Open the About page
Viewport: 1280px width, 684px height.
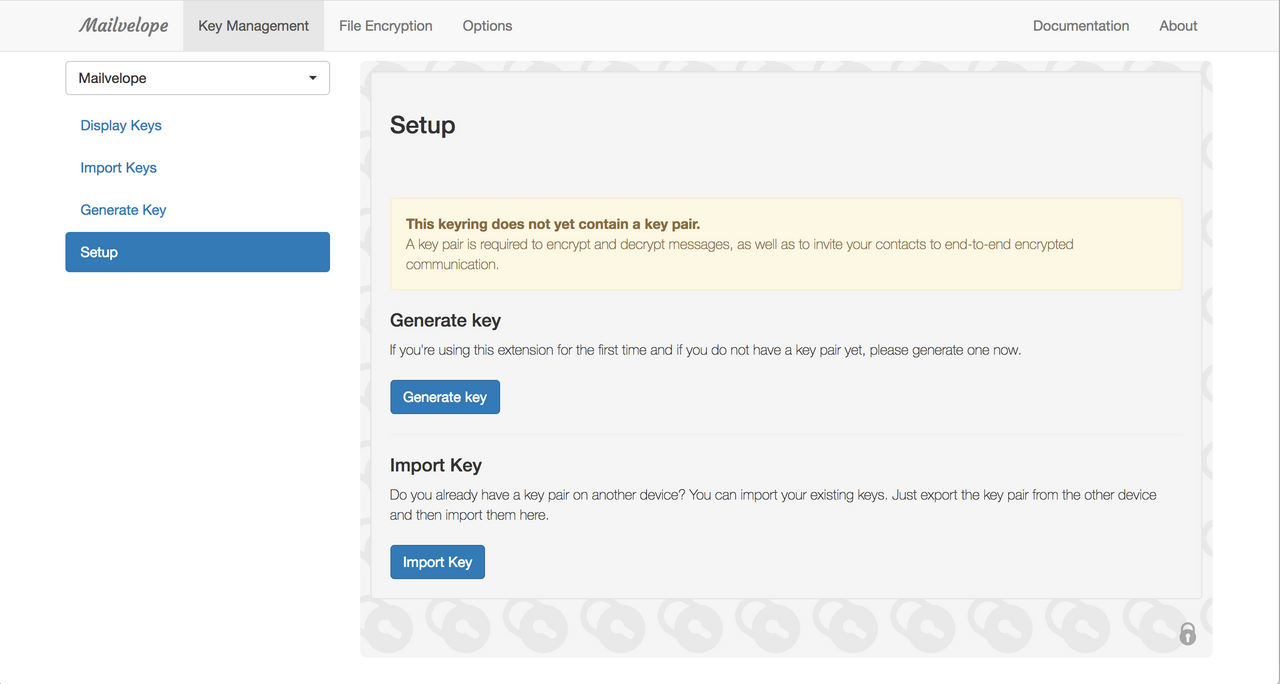point(1178,25)
